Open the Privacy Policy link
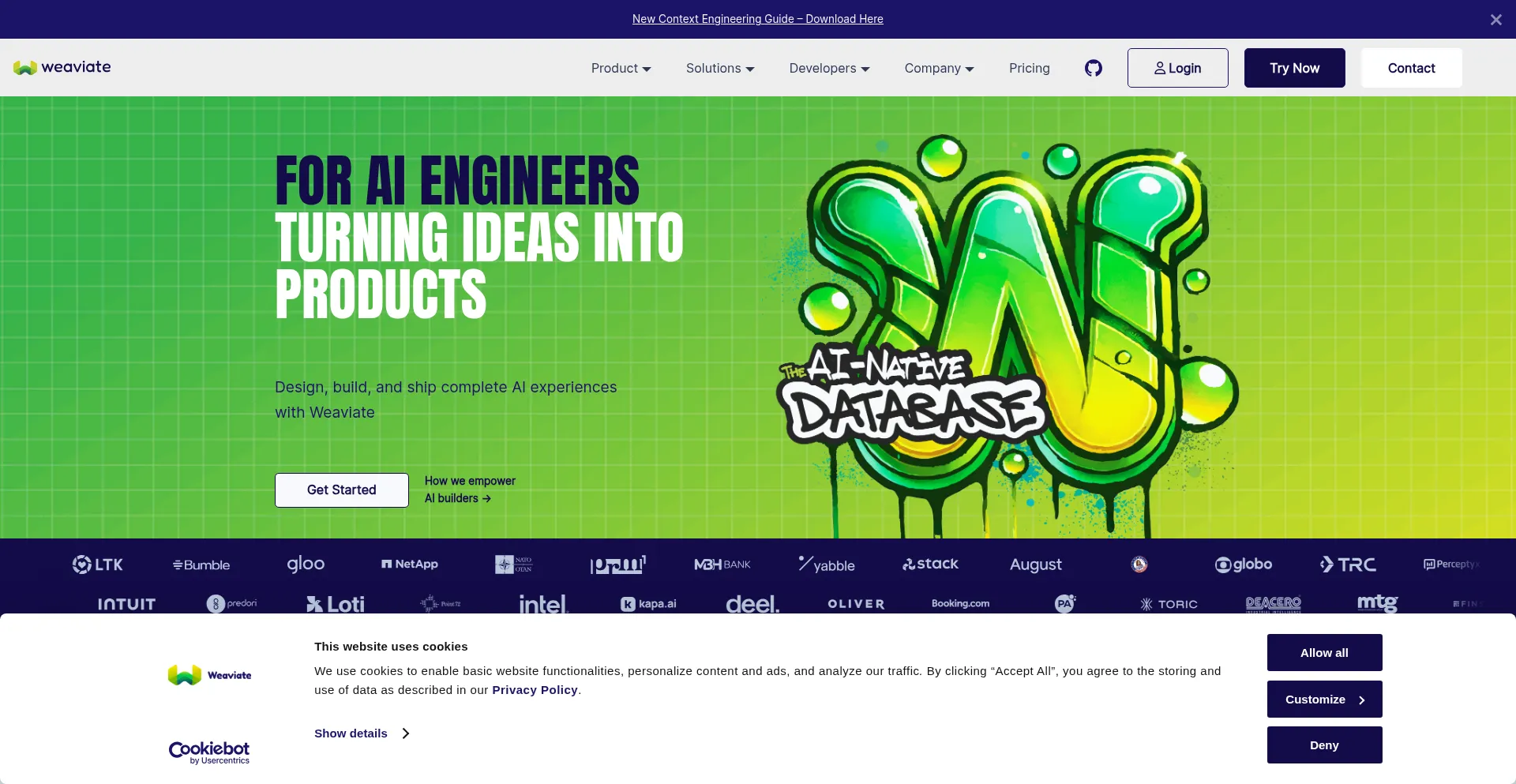This screenshot has width=1516, height=784. coord(535,690)
